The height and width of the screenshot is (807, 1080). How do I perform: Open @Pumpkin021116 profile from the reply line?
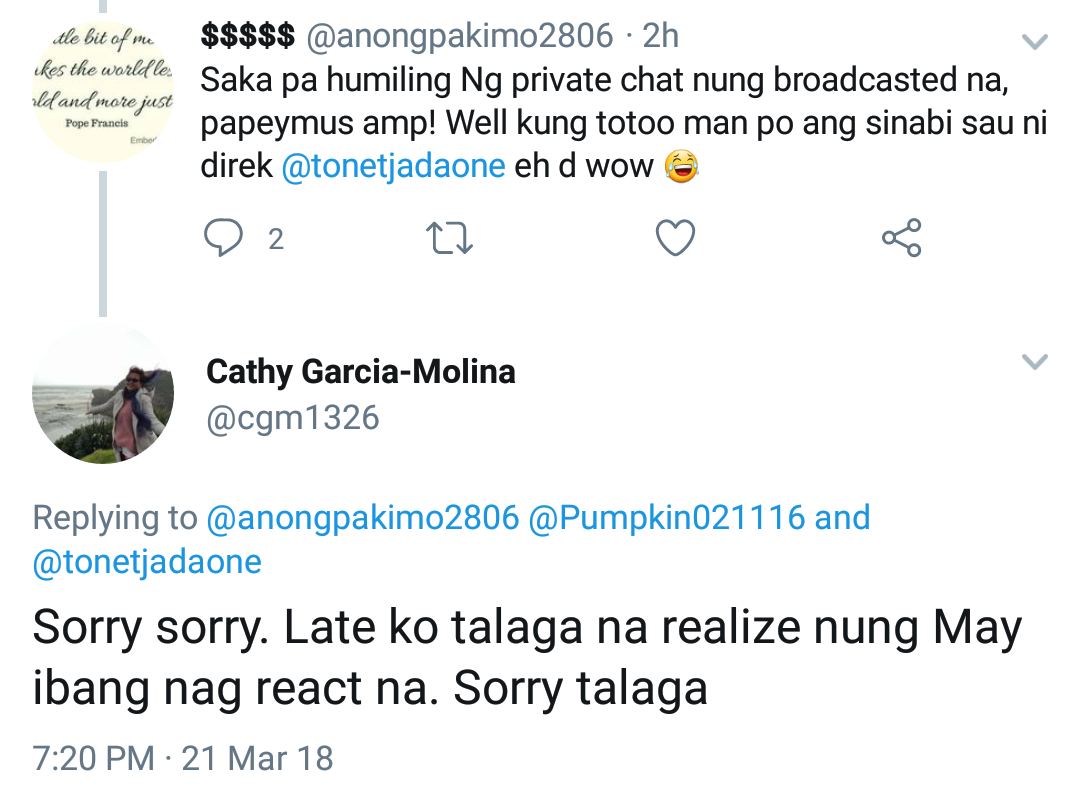tap(666, 518)
